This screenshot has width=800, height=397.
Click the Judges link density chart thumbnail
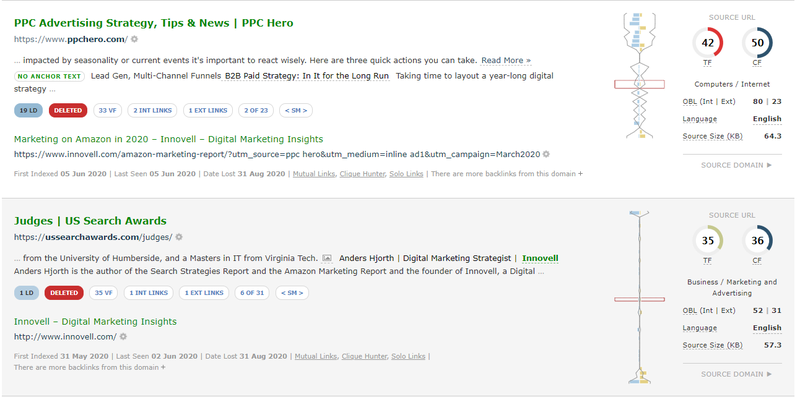(639, 297)
